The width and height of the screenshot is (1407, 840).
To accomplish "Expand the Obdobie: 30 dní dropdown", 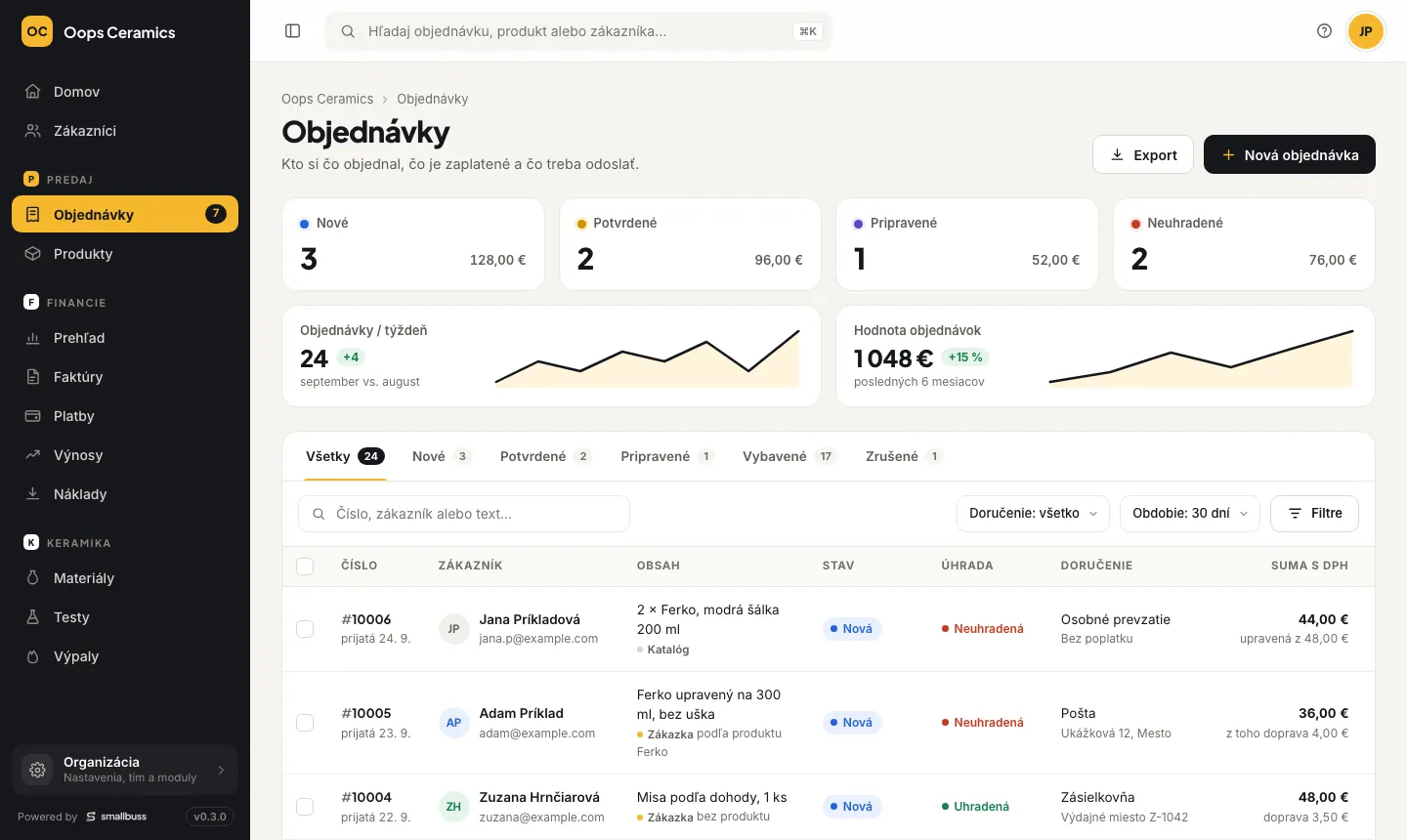I will 1190,514.
